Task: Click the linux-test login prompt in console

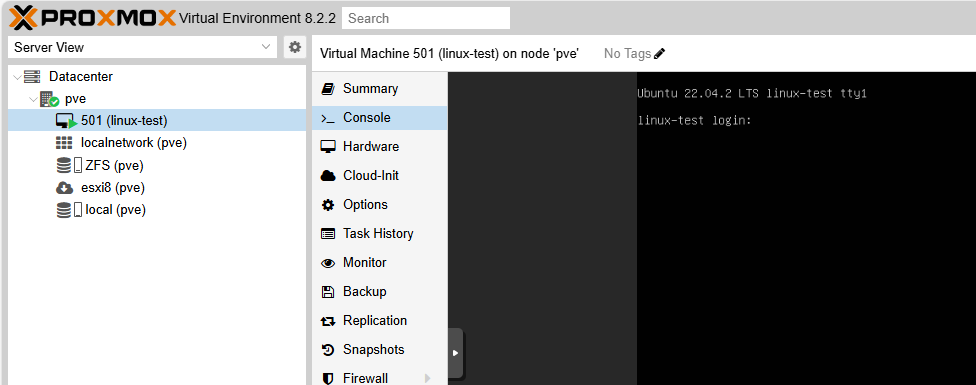Action: [x=695, y=121]
